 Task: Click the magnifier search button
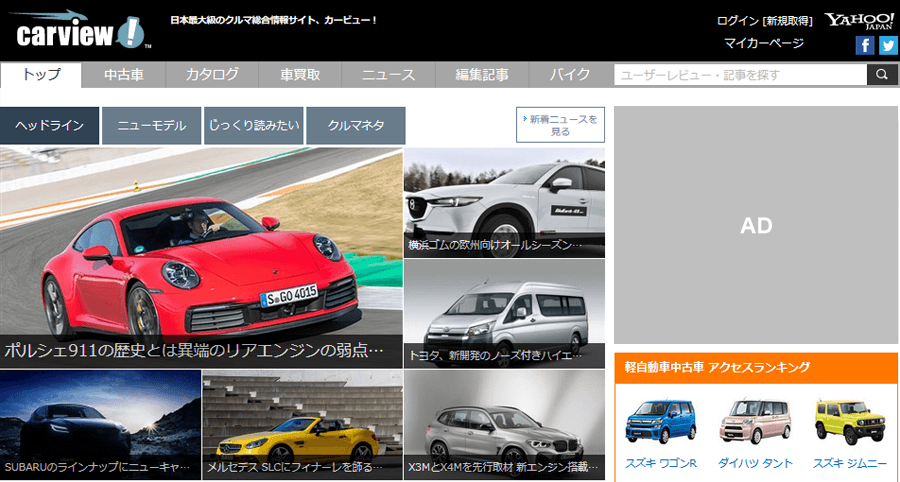(x=882, y=75)
